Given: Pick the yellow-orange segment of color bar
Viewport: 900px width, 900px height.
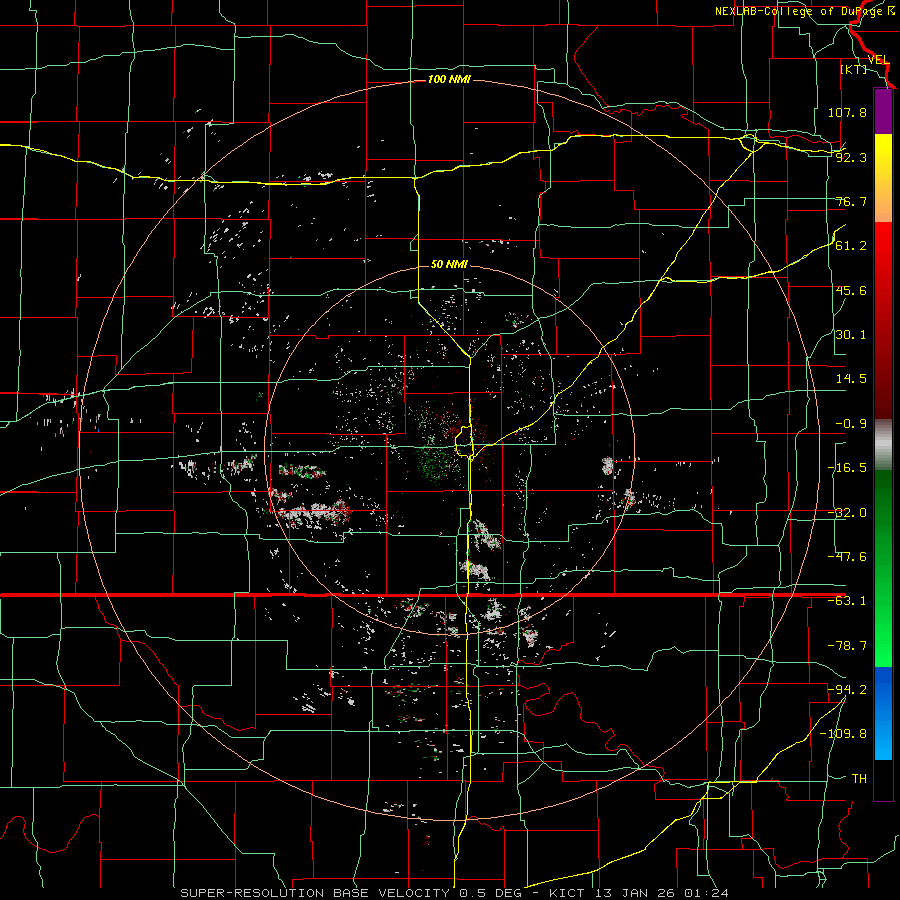Looking at the screenshot, I should point(883,178).
